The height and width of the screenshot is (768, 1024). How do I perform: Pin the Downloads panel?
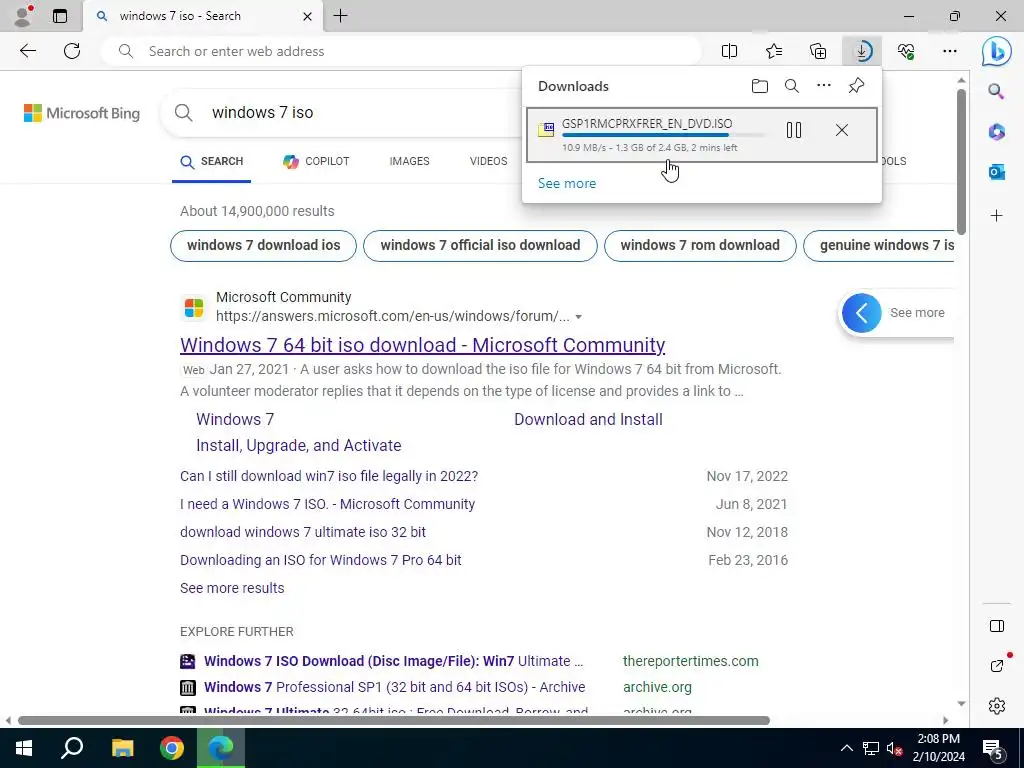[x=856, y=86]
